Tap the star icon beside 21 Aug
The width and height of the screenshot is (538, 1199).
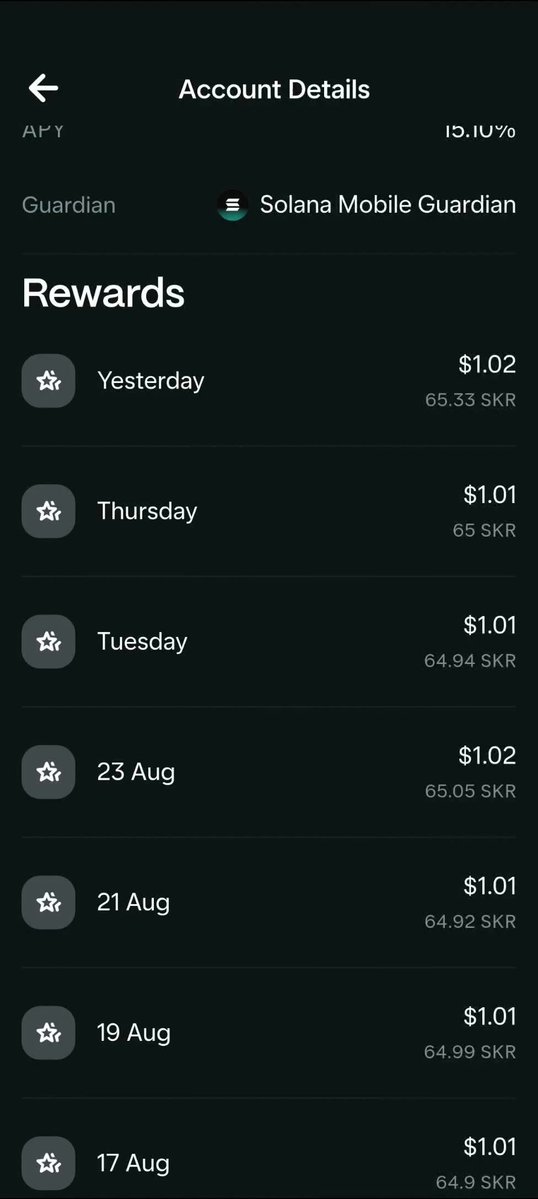click(x=48, y=902)
